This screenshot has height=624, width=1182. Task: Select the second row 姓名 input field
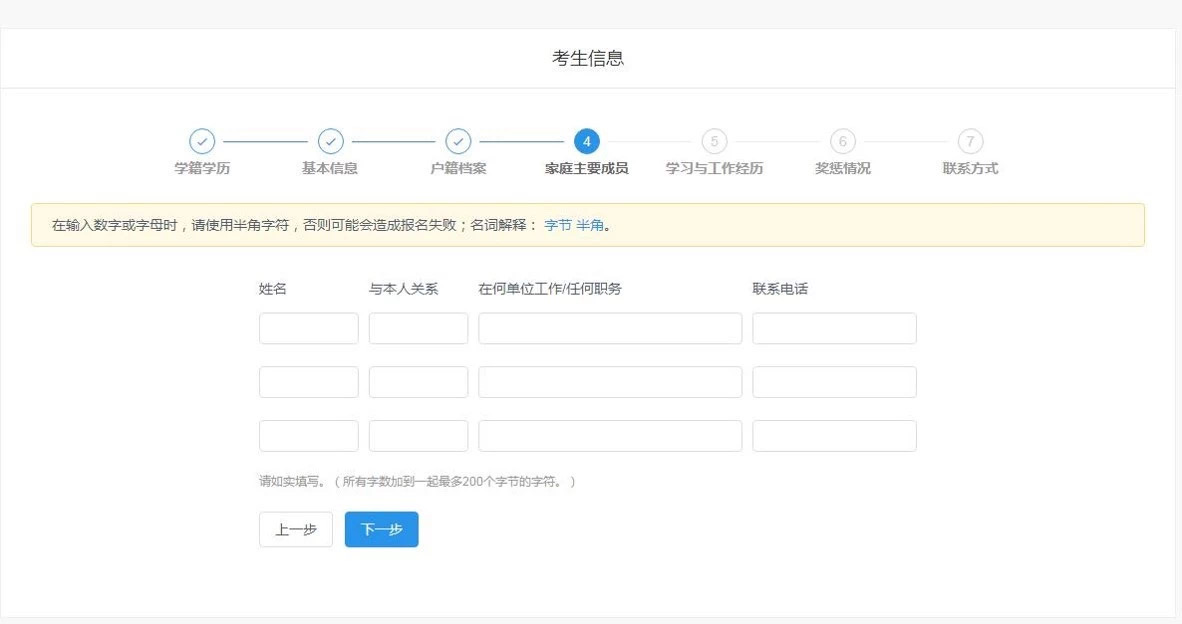(x=308, y=382)
